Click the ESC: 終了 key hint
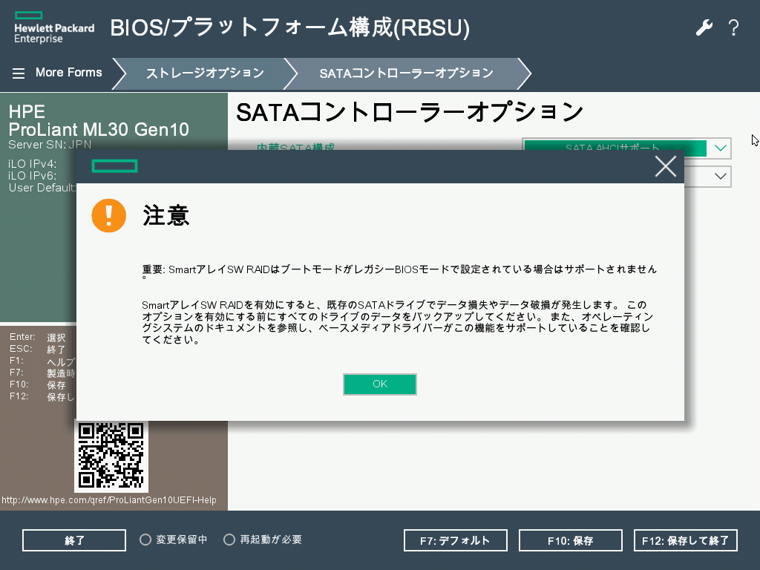The image size is (760, 570). [x=37, y=349]
